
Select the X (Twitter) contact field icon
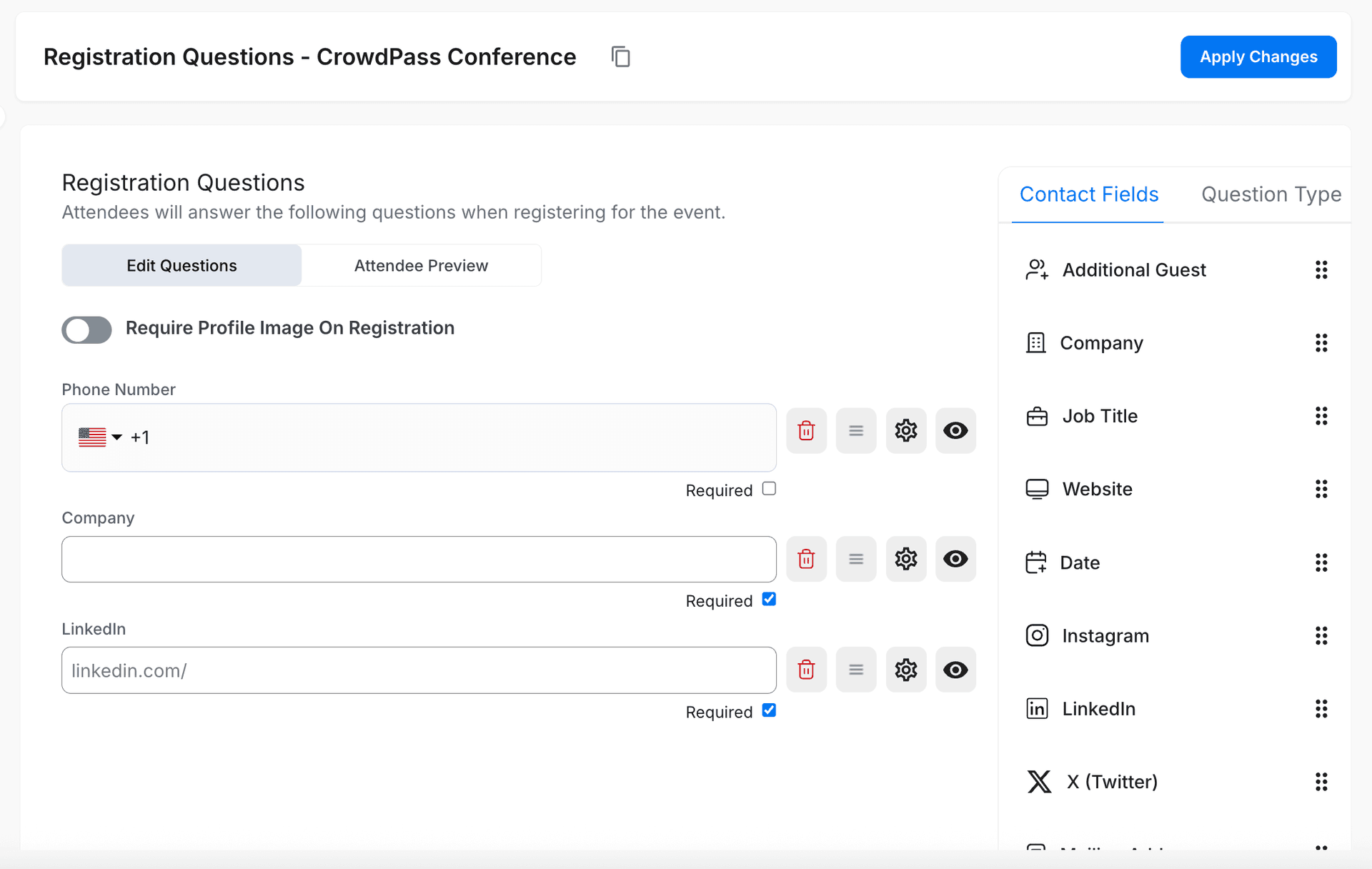coord(1039,781)
